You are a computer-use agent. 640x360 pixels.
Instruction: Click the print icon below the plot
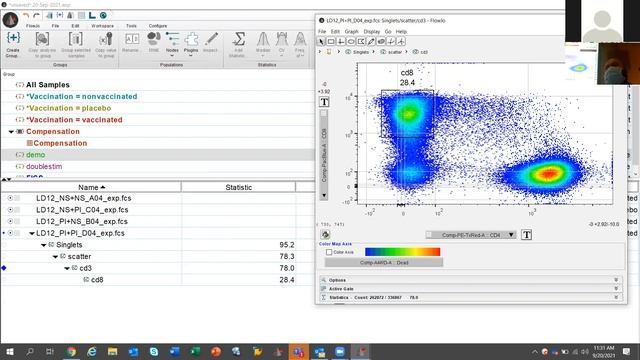(325, 235)
